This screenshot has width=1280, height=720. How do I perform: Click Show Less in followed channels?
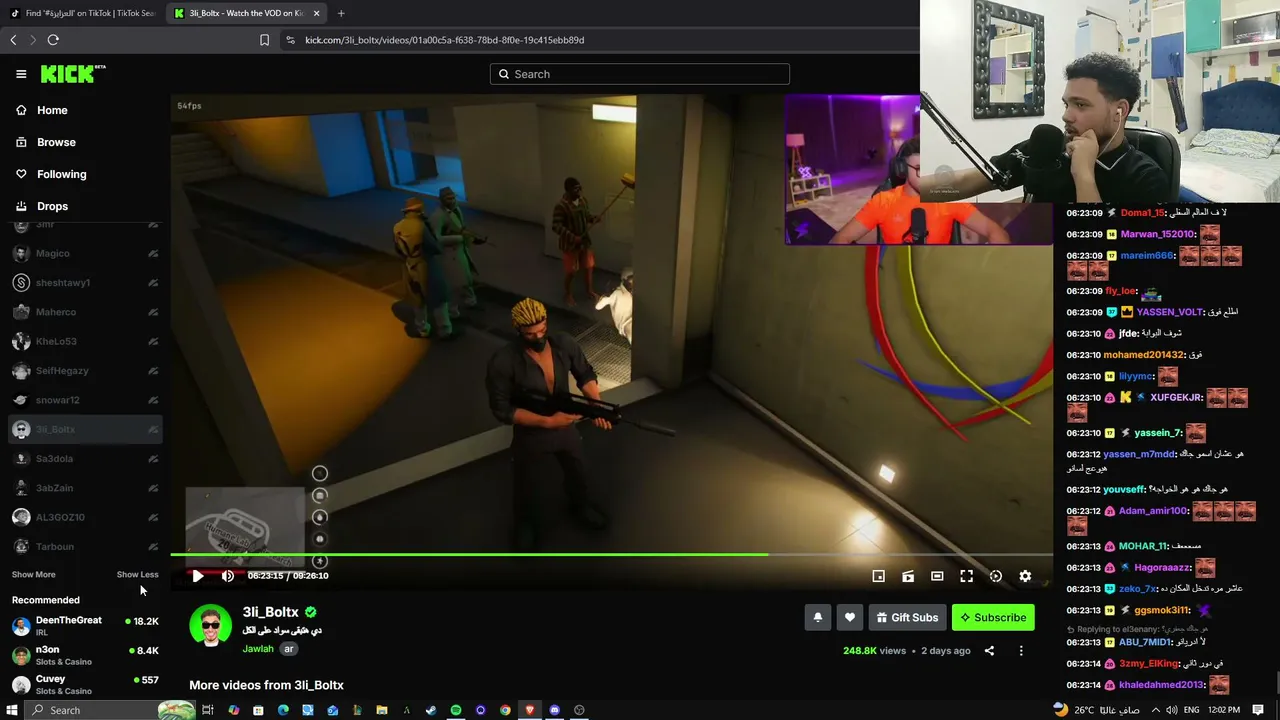pos(138,575)
